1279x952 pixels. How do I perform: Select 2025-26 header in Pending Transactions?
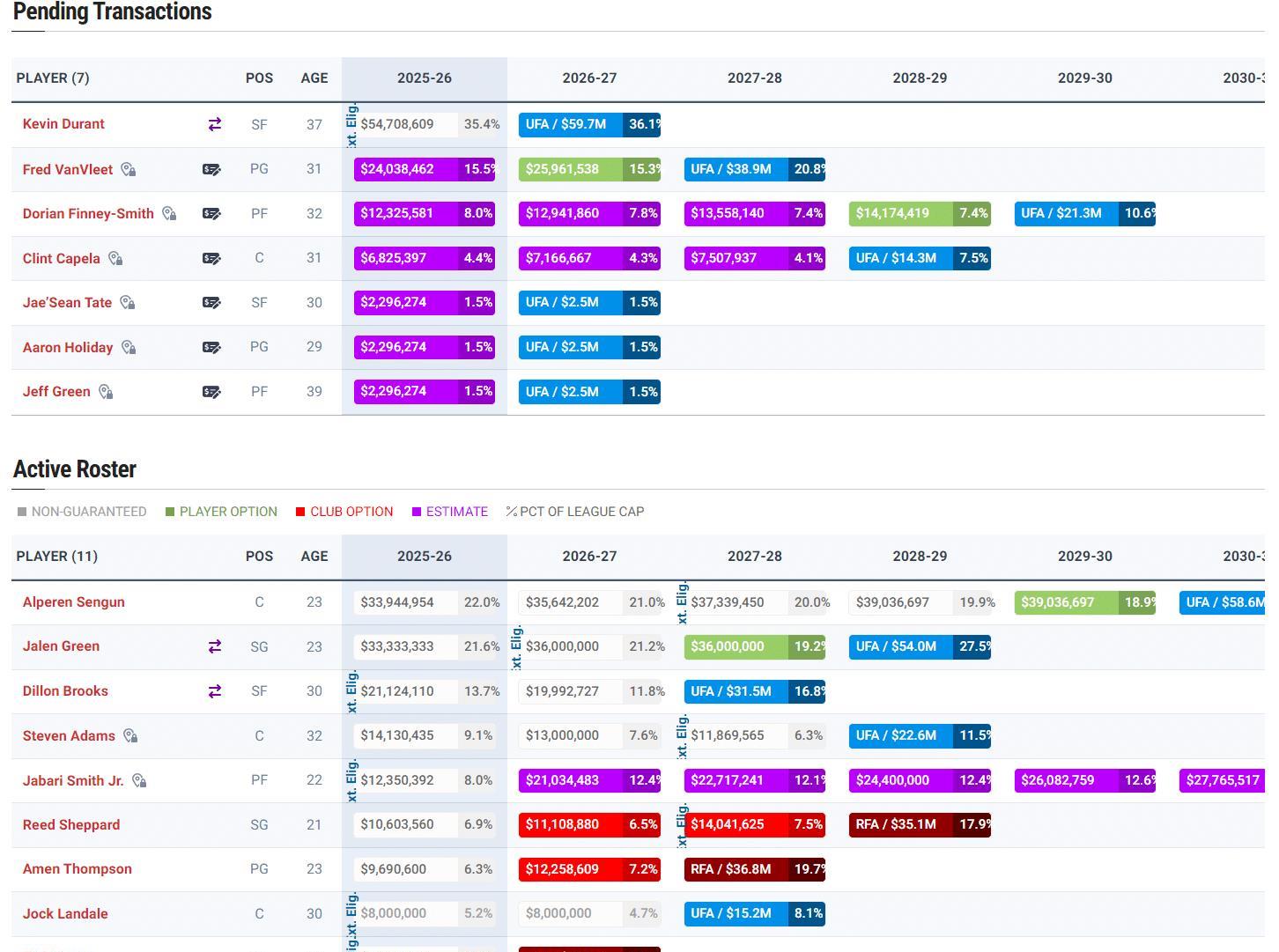[425, 78]
